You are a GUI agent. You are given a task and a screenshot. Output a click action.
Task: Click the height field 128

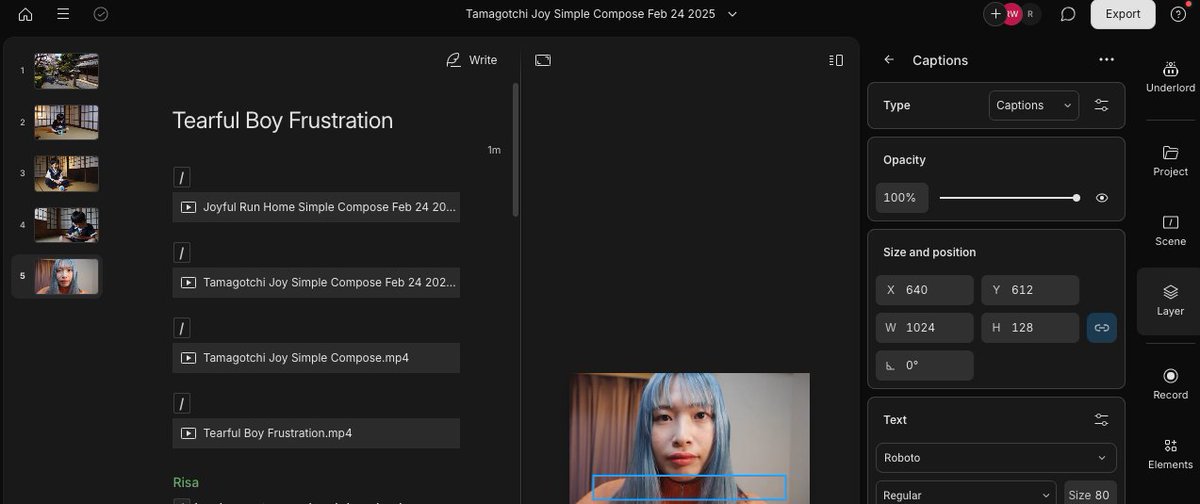click(1030, 328)
